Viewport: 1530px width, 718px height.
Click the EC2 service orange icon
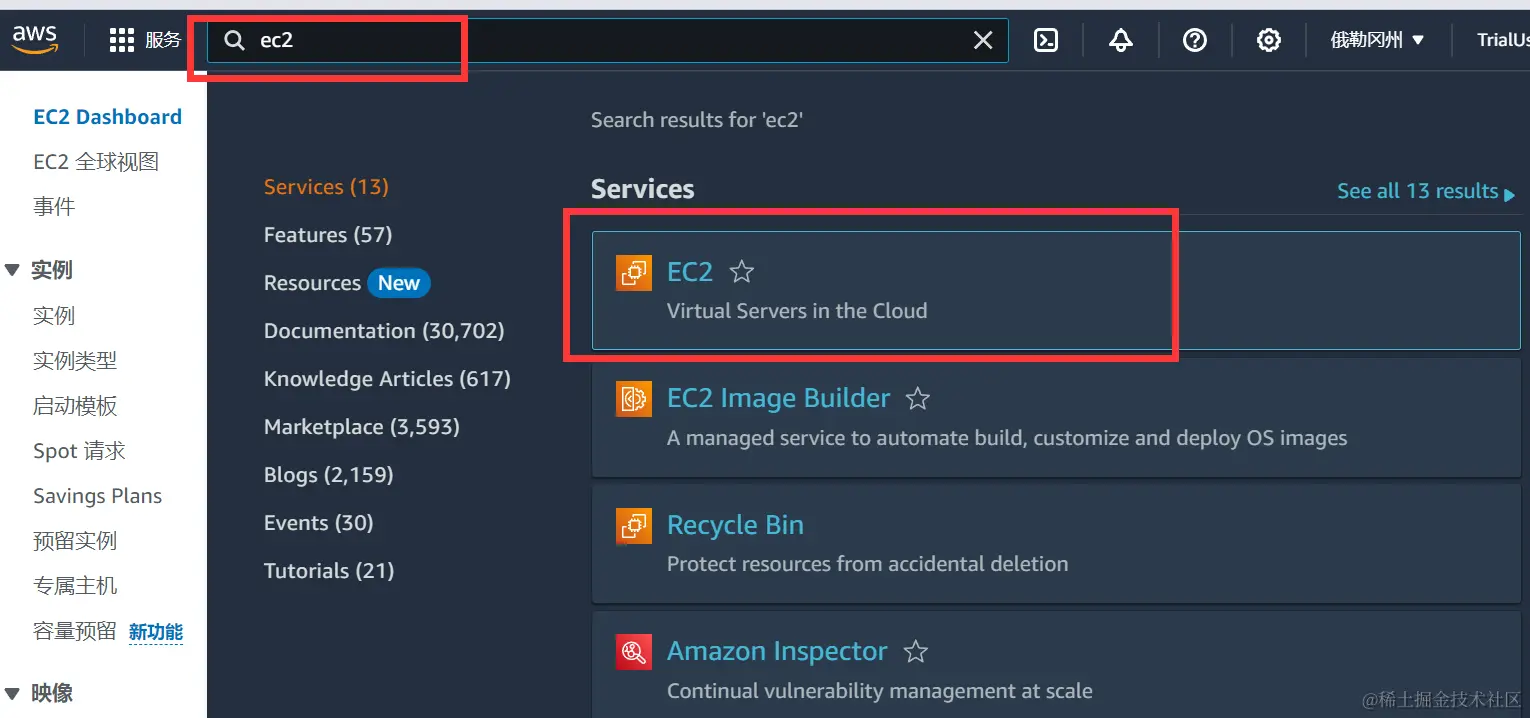pos(634,272)
